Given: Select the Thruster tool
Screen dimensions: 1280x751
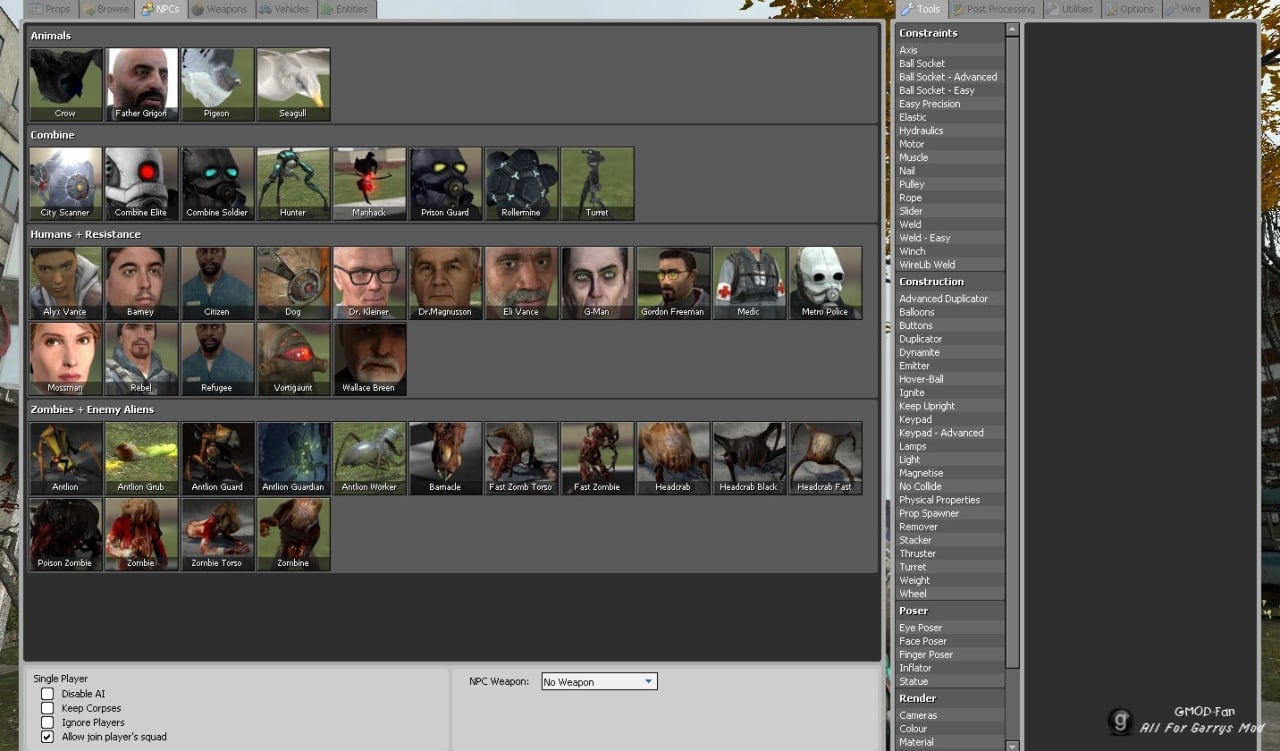Looking at the screenshot, I should pos(917,553).
